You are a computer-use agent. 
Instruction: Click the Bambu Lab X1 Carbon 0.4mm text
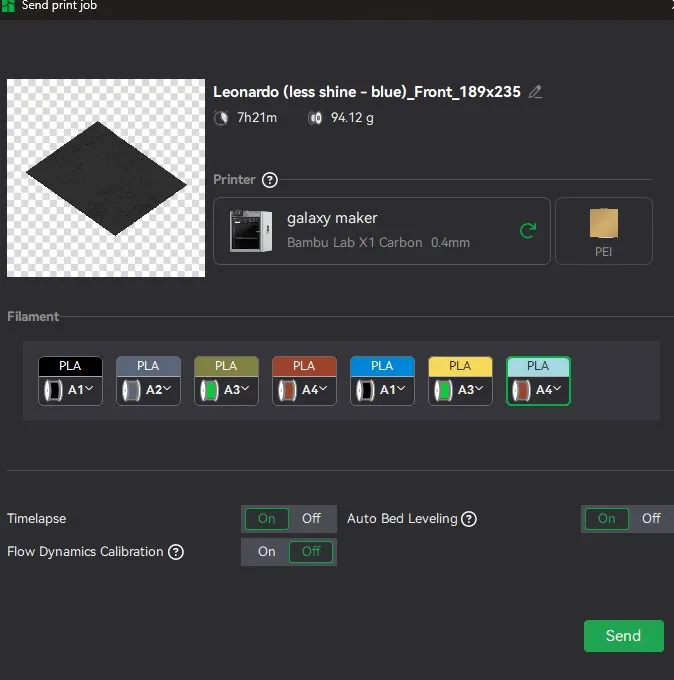coord(378,242)
